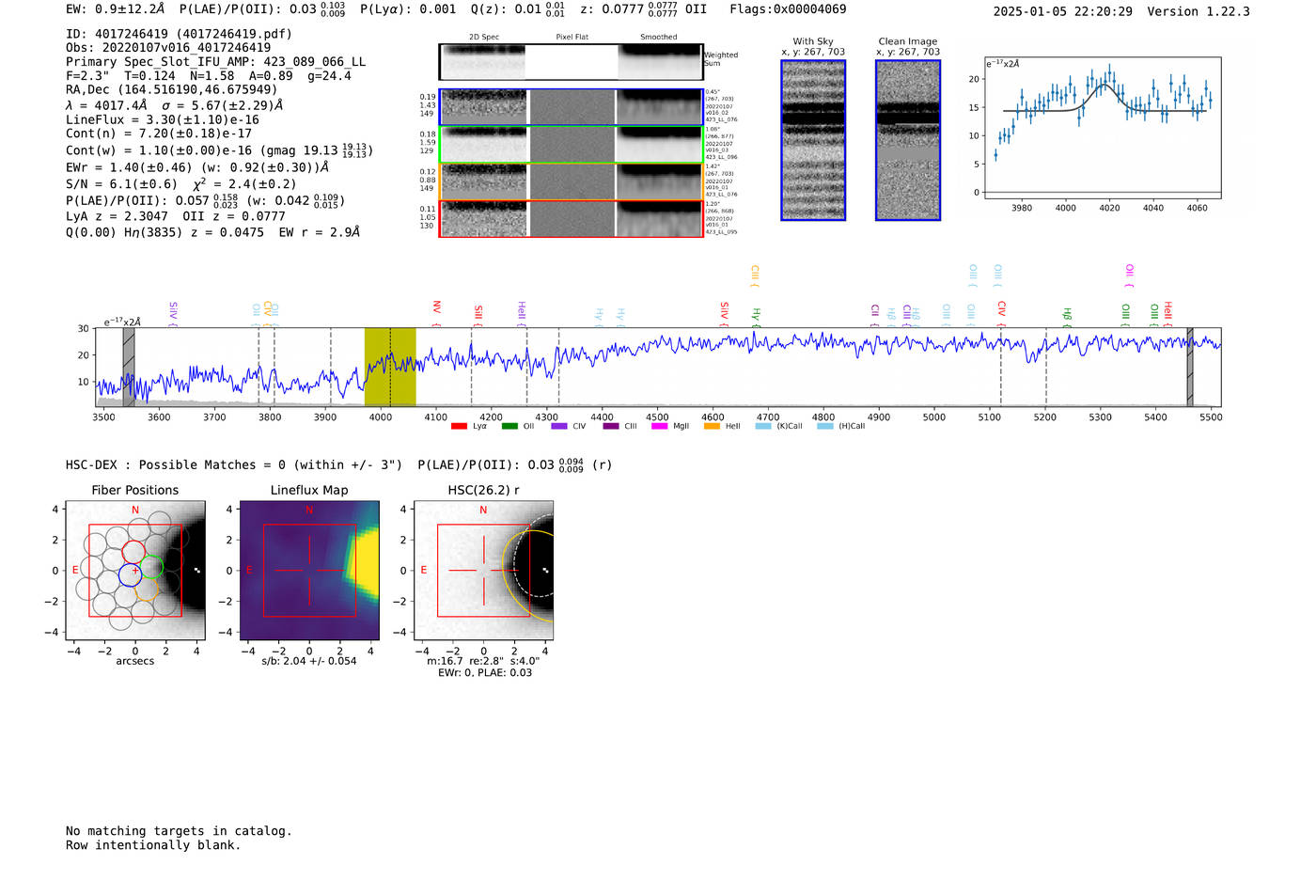Click the 'Obs: 20220107v016_4017246419' line
Viewport: 1316px width, 896px height.
pyautogui.click(x=168, y=48)
